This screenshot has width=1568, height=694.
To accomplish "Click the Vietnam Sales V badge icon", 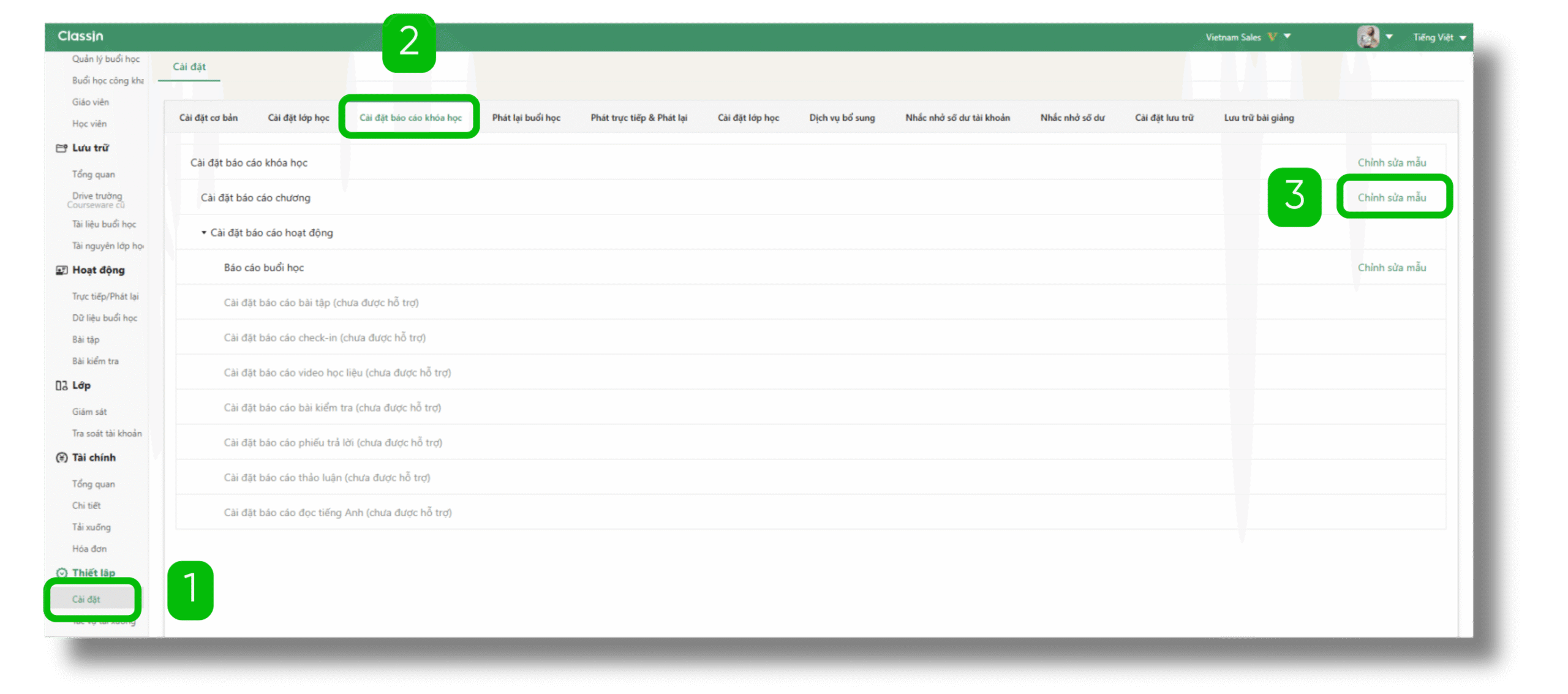I will click(x=1272, y=37).
